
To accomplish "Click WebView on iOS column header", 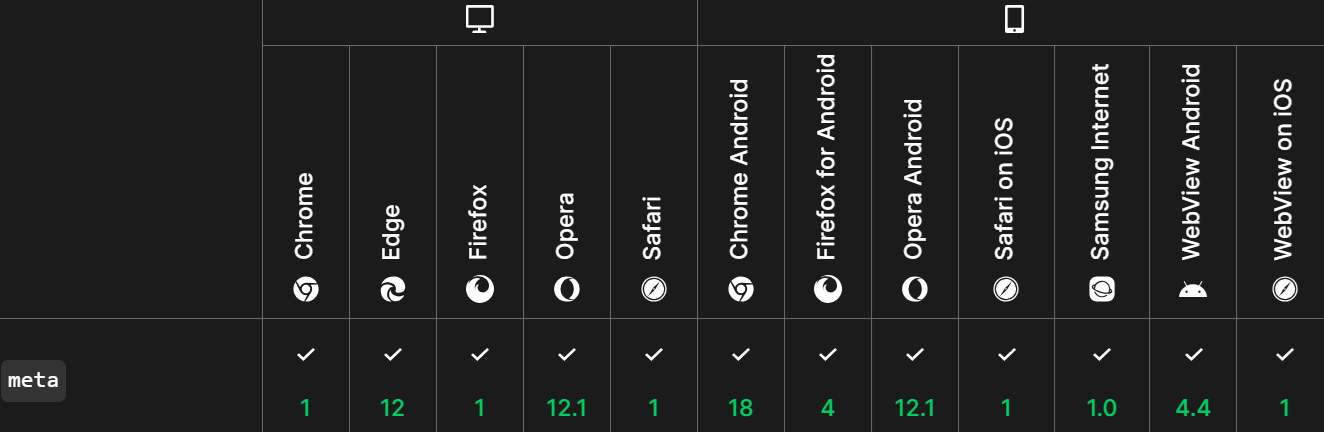I will 1284,170.
